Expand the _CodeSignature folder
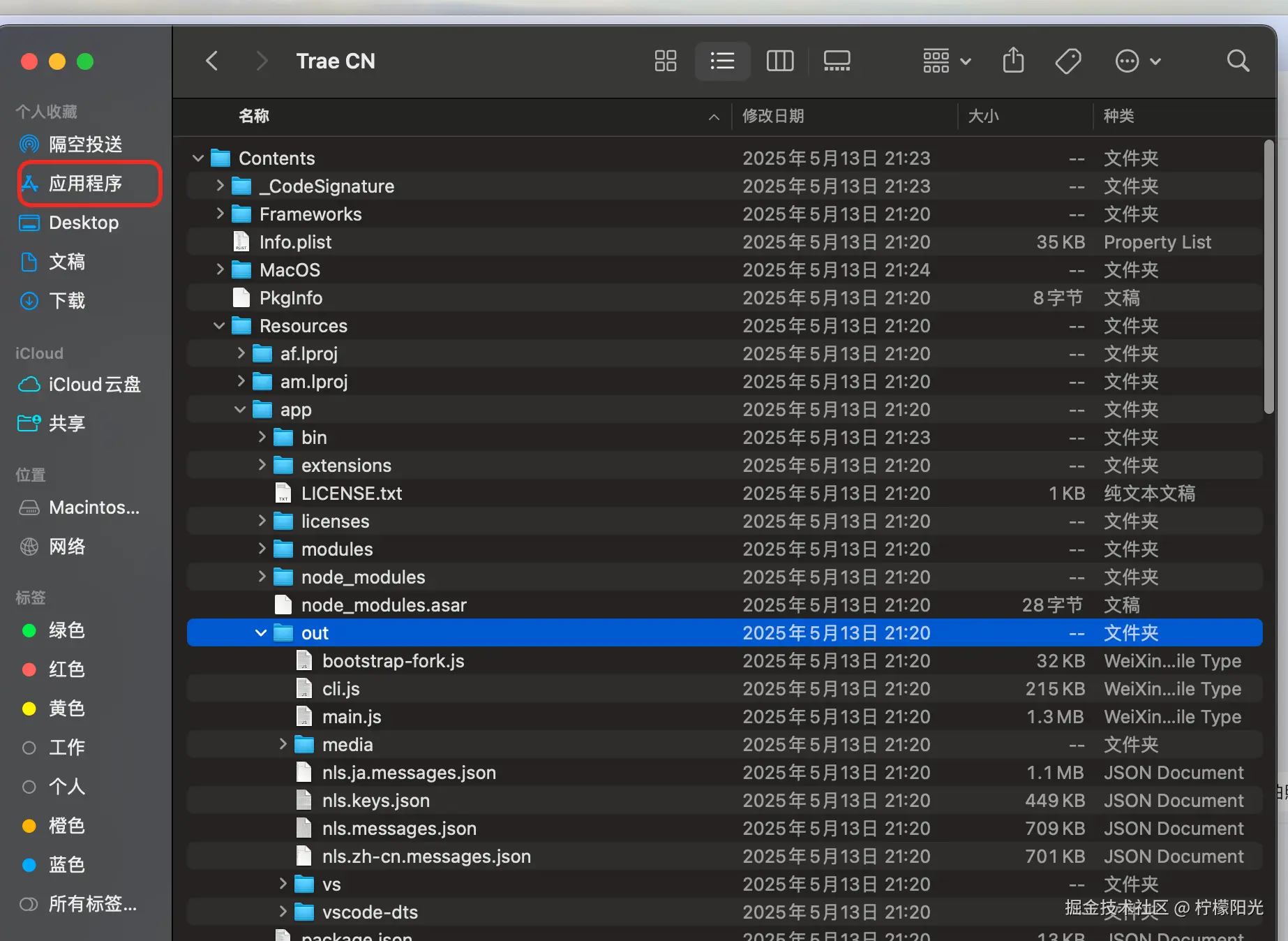 pos(220,186)
